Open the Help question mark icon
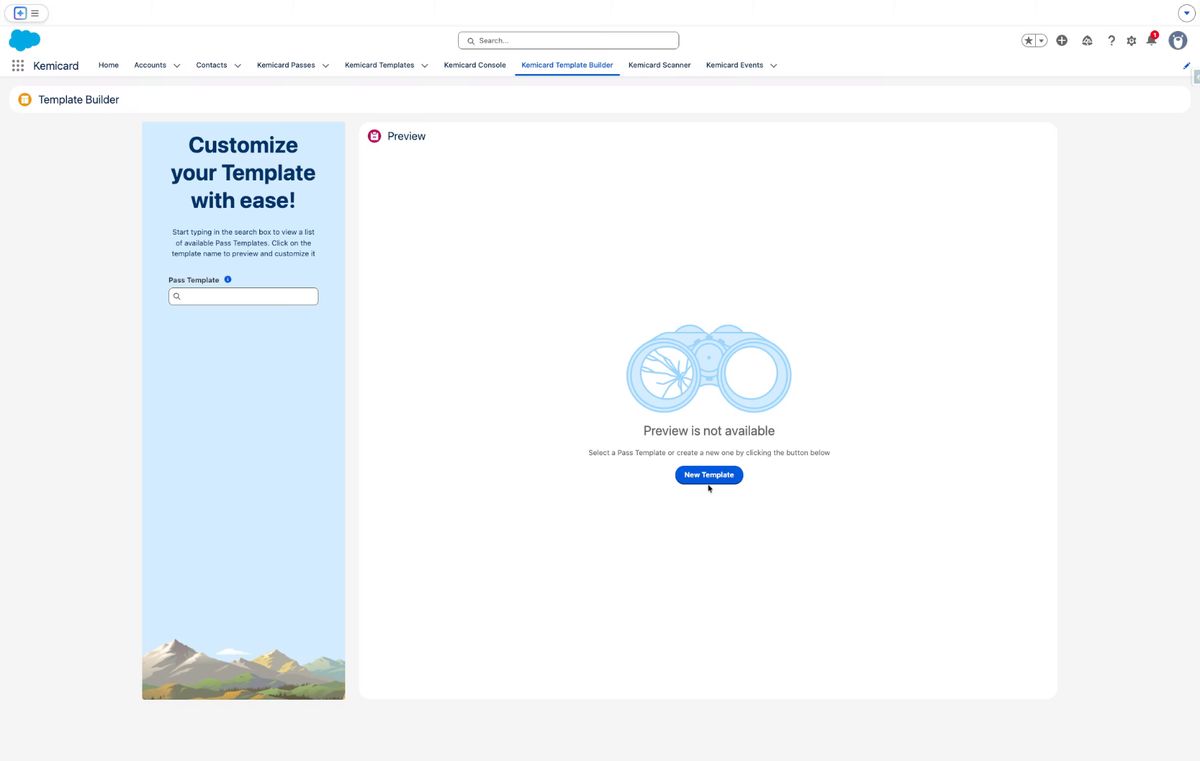 pos(1111,41)
